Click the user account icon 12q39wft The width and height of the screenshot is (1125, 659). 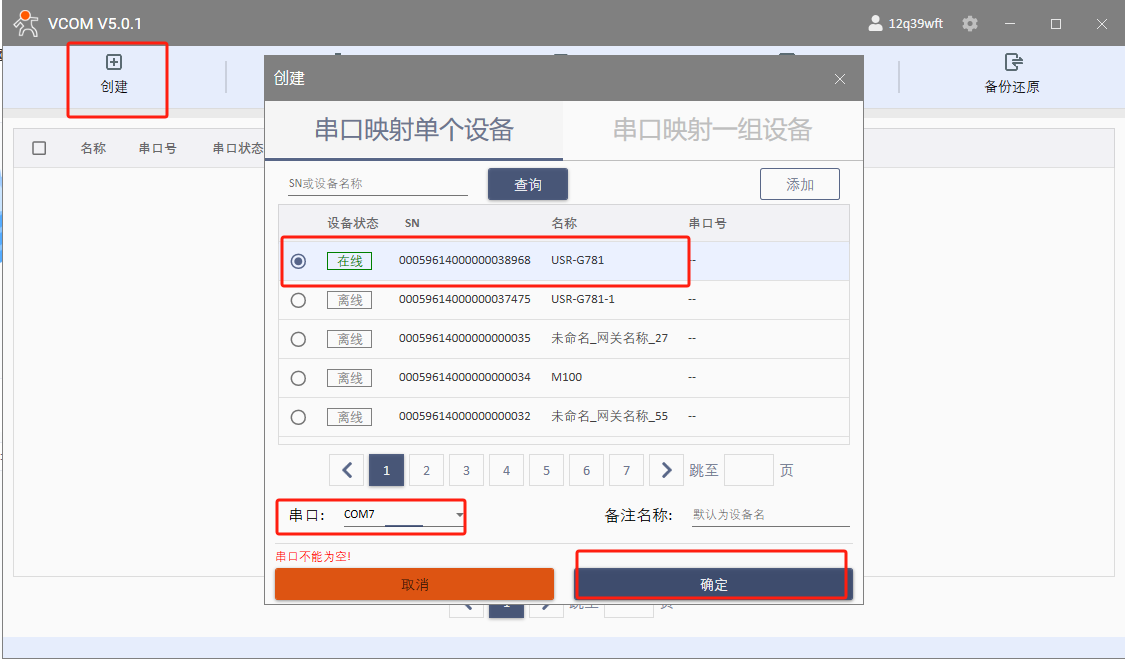(x=875, y=24)
